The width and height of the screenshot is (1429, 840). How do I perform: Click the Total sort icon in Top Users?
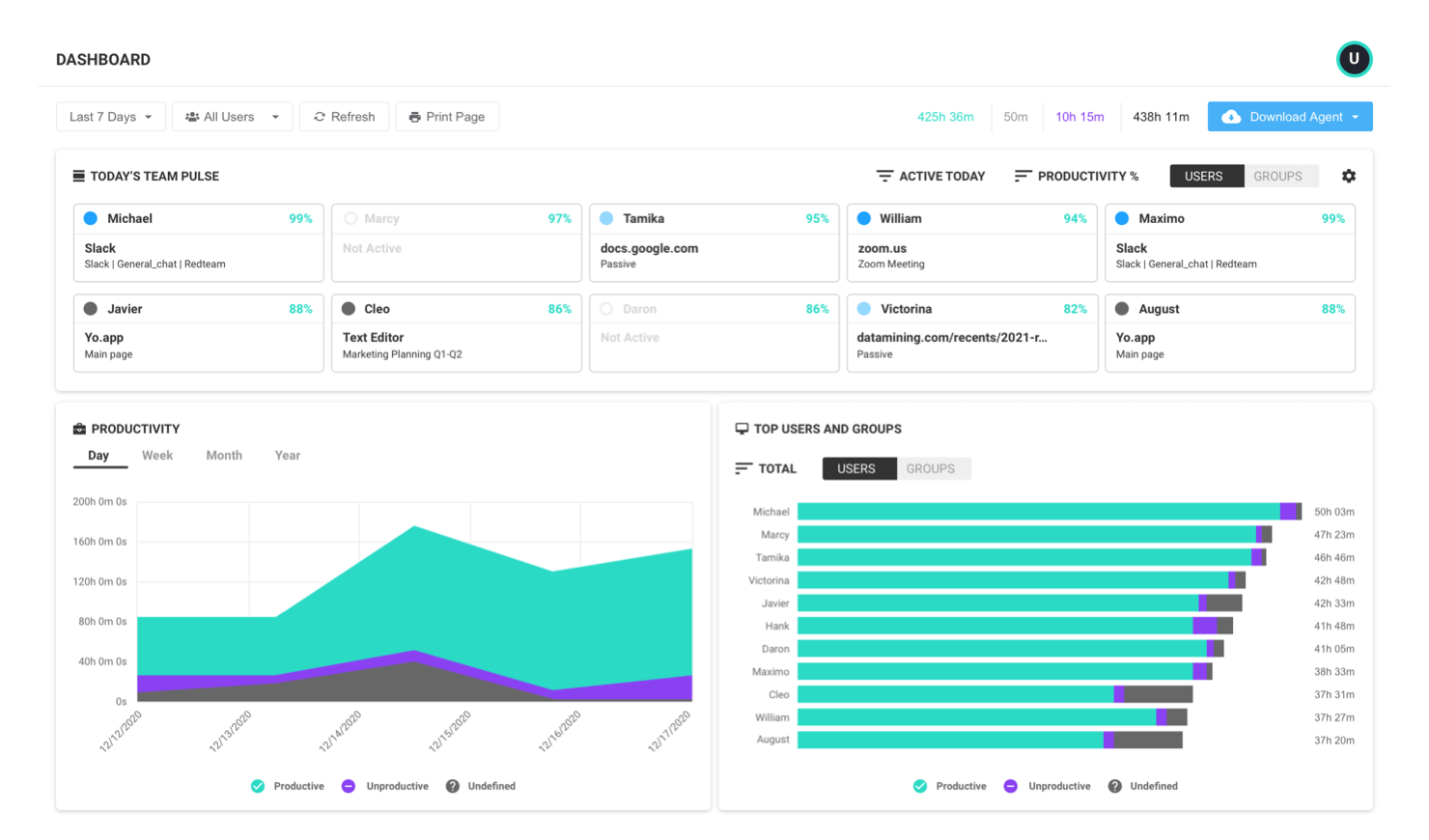pos(742,468)
